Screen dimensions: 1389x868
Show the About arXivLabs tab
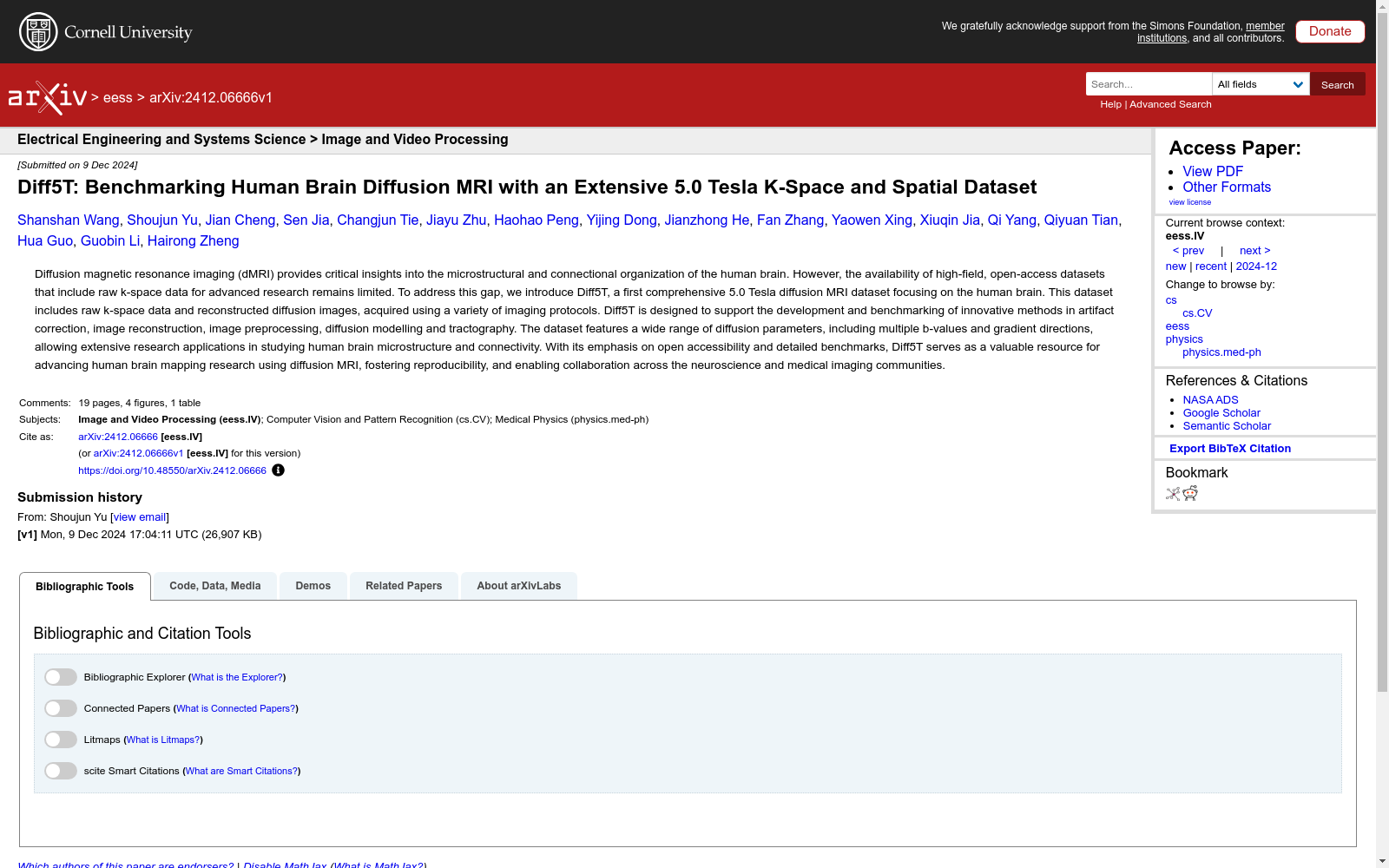click(519, 586)
